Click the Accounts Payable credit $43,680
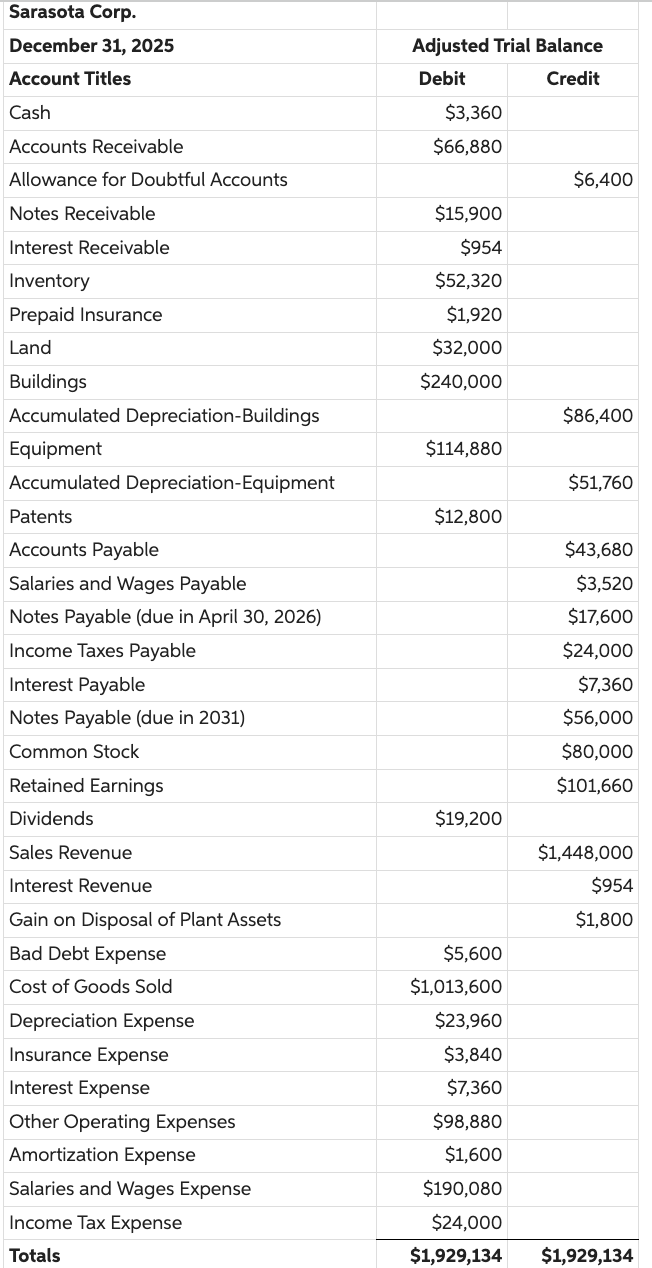 599,550
